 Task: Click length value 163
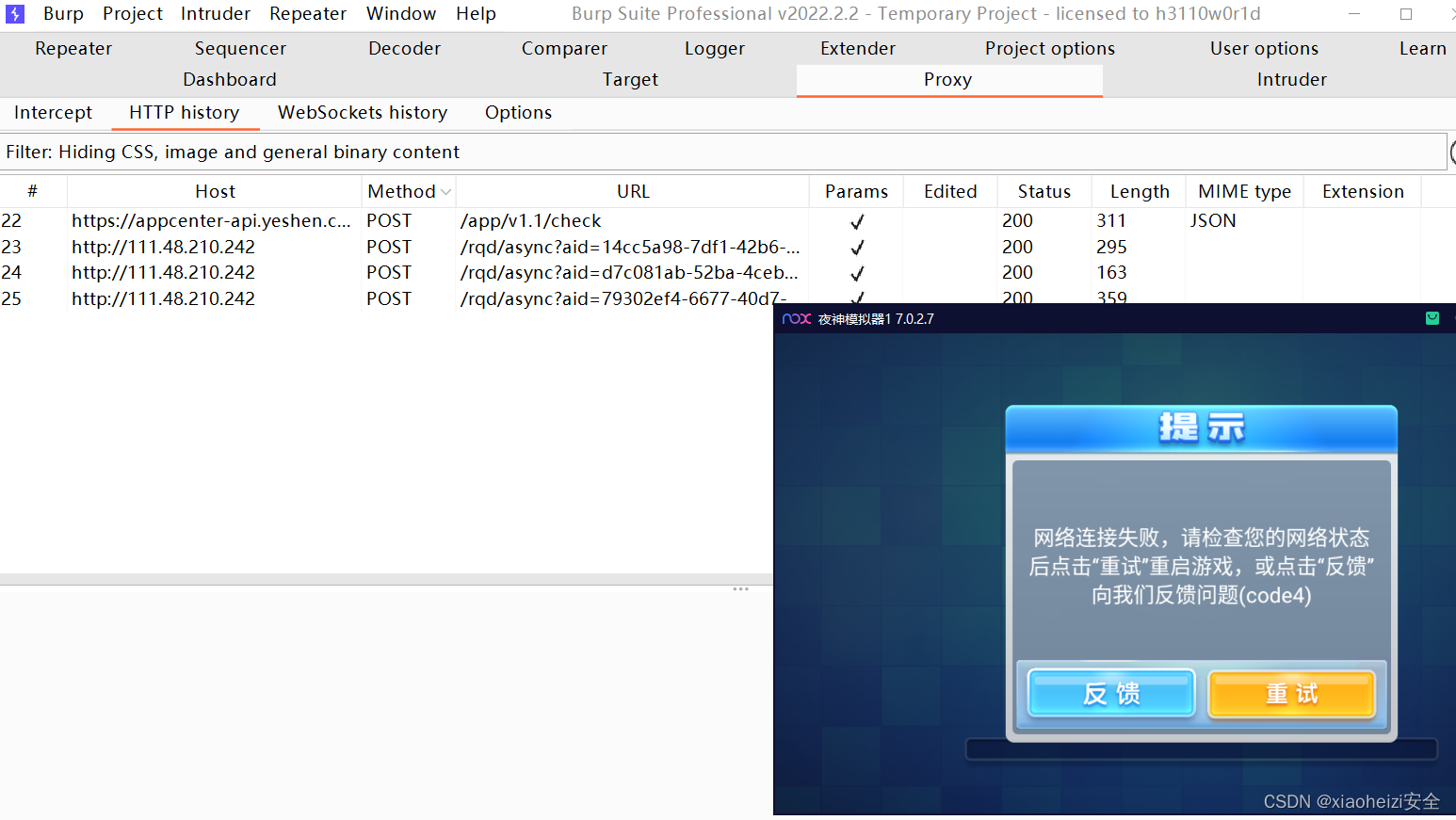1111,273
